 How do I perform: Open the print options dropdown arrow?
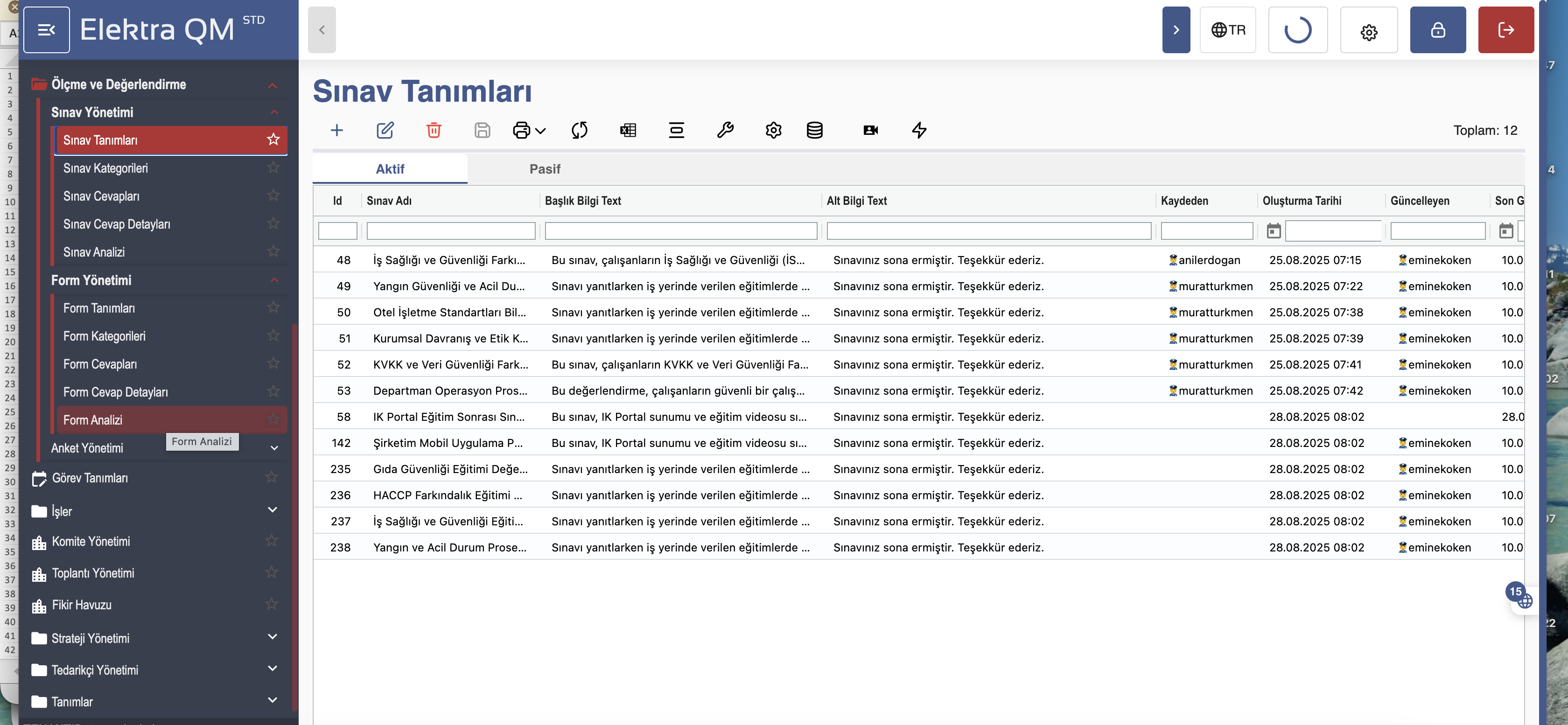tap(540, 131)
